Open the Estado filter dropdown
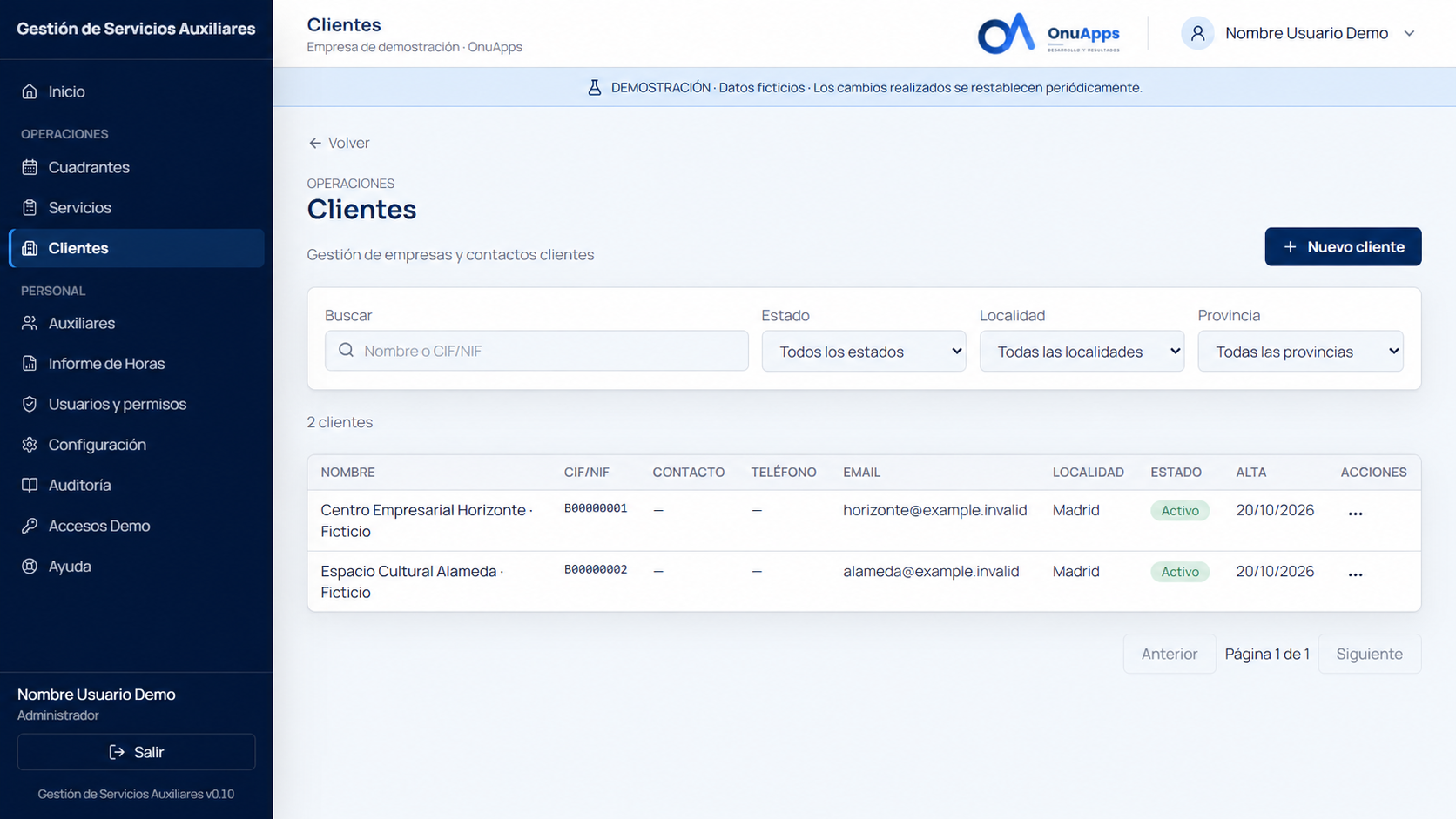 pyautogui.click(x=864, y=351)
